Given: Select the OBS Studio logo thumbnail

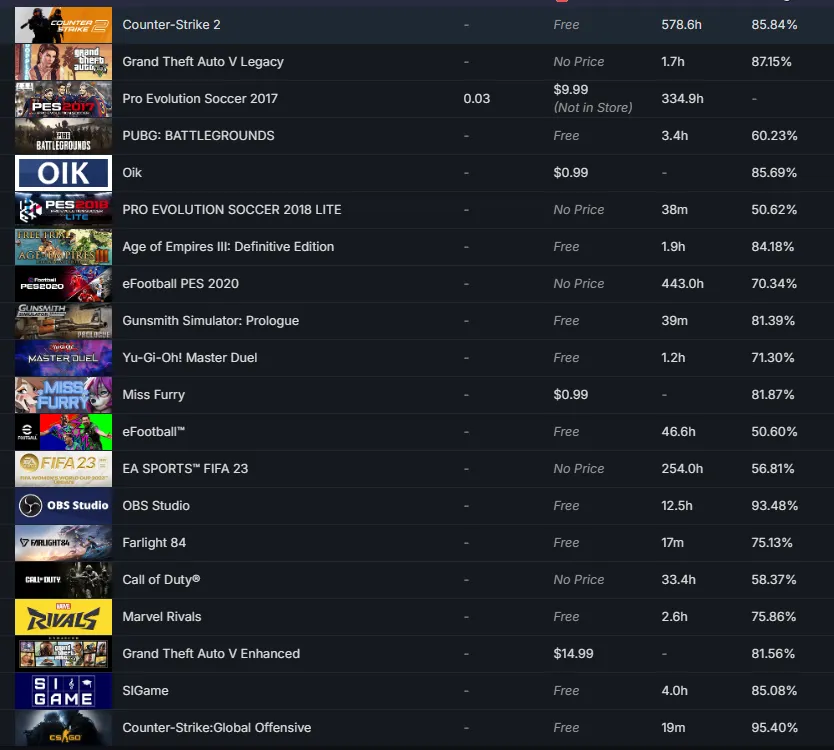Looking at the screenshot, I should 63,506.
